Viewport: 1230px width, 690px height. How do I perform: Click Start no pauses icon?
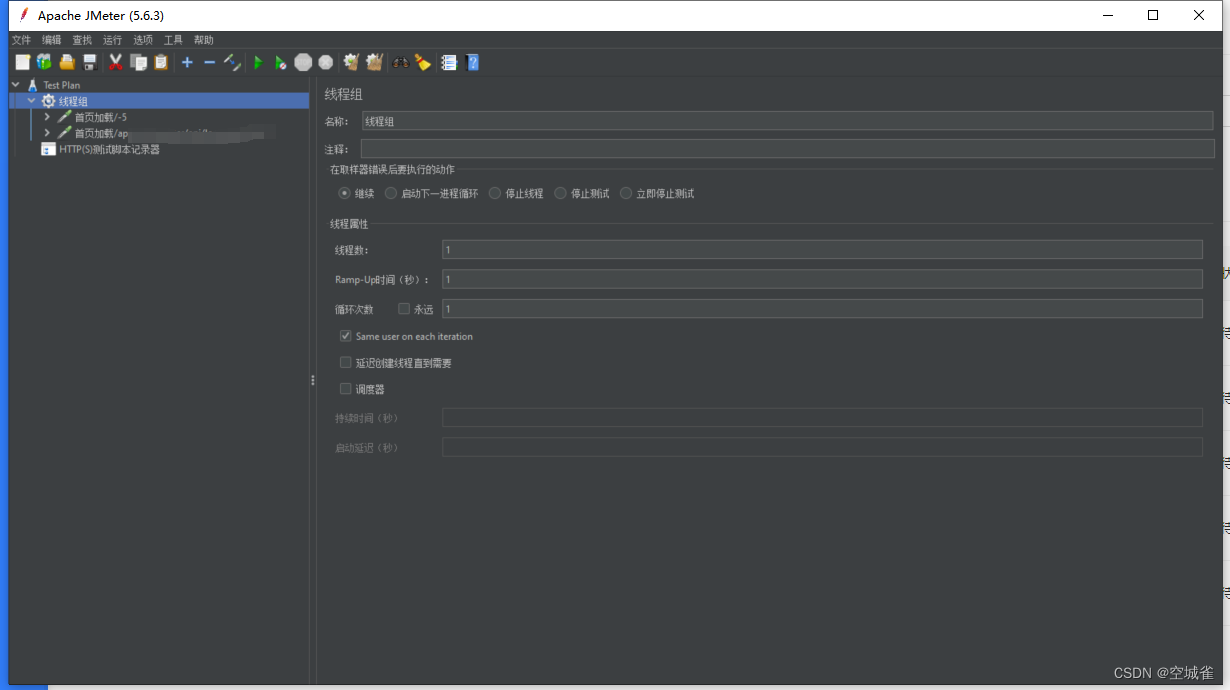coord(280,62)
